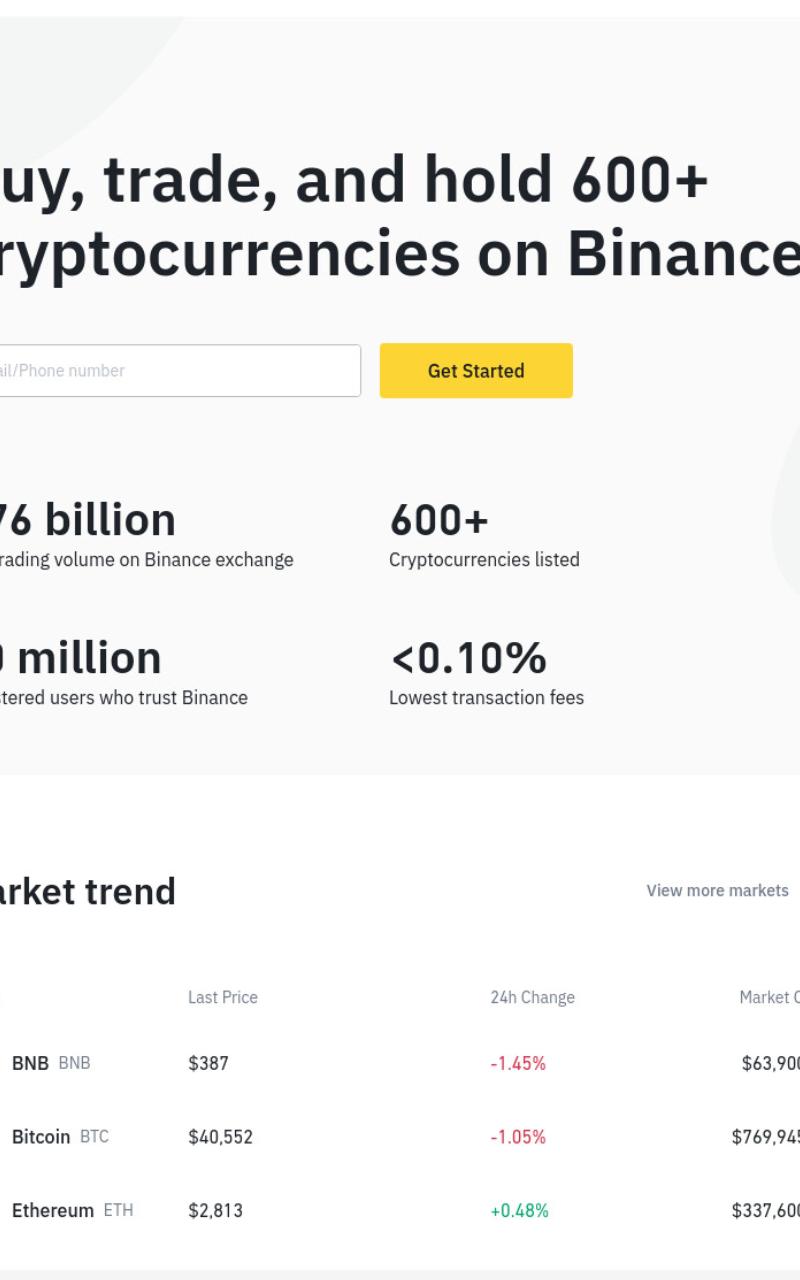Click Ethereum's $2,813 last price
The width and height of the screenshot is (800, 1280).
coord(215,1210)
